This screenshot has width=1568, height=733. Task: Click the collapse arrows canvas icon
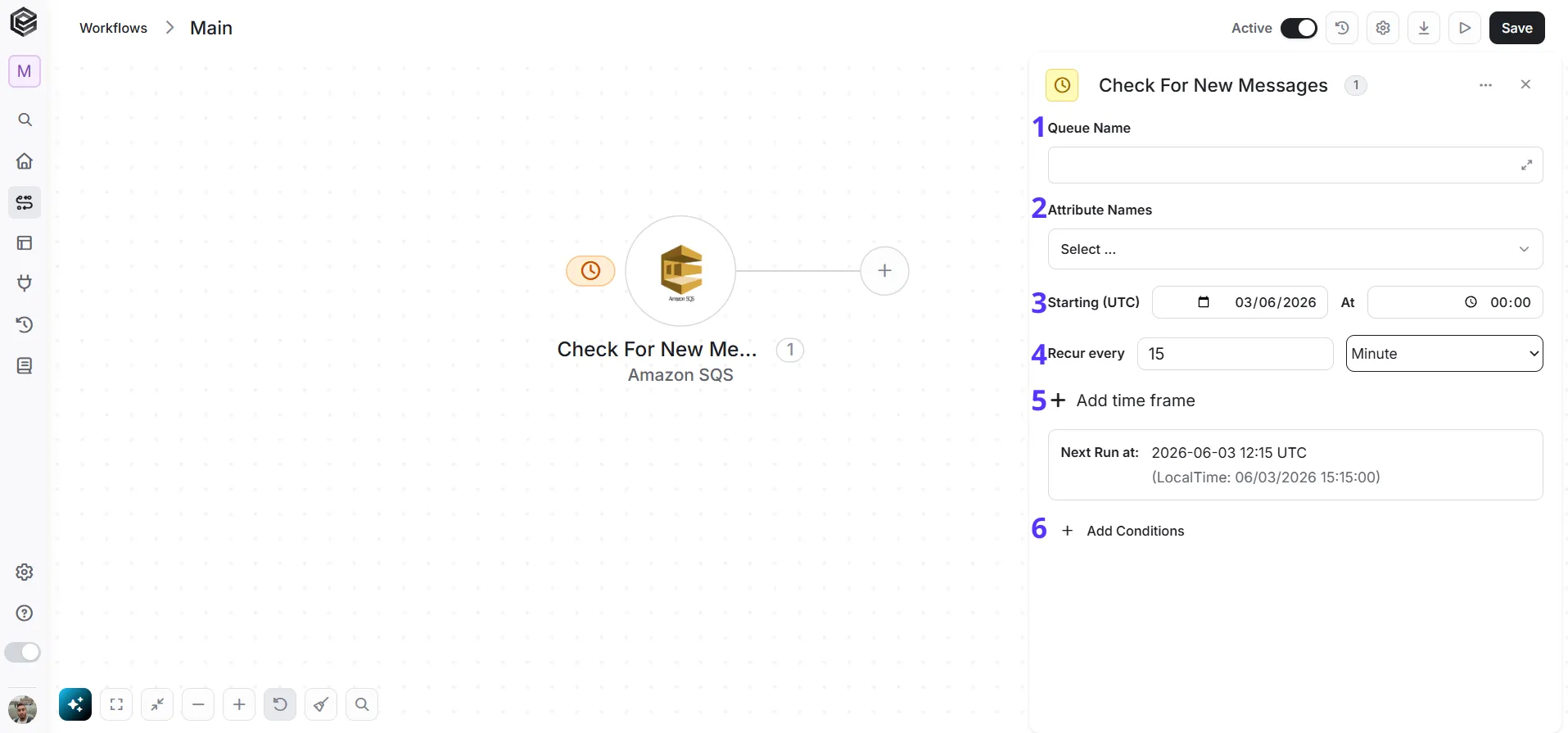157,704
